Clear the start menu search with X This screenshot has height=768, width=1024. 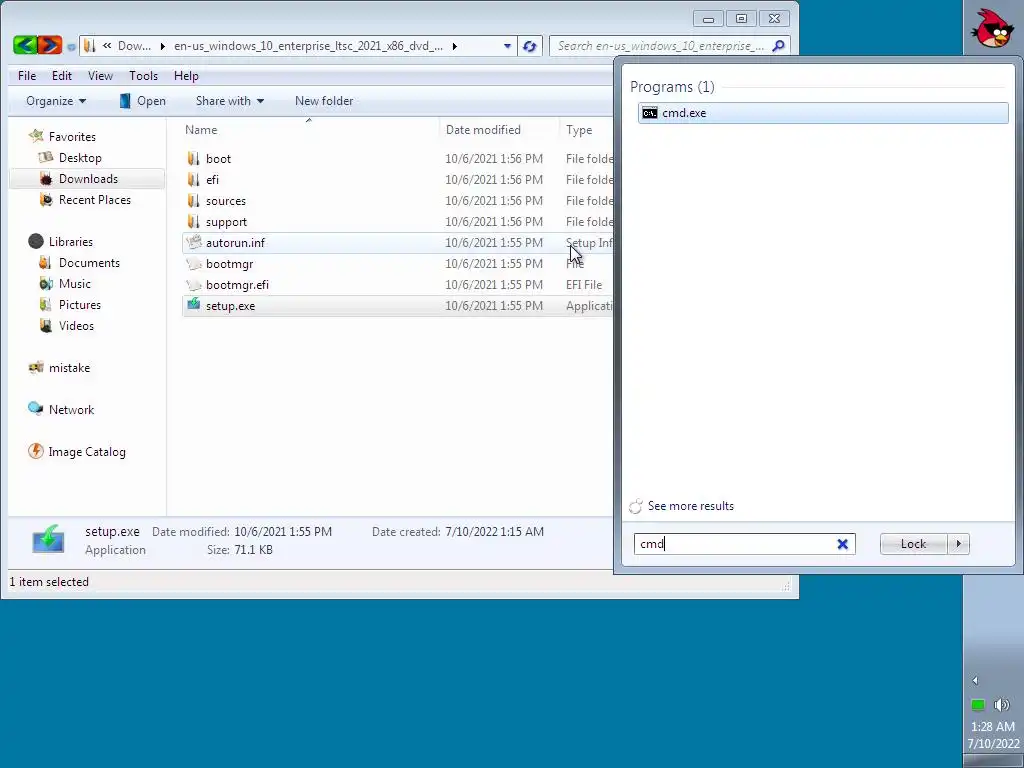click(x=842, y=544)
